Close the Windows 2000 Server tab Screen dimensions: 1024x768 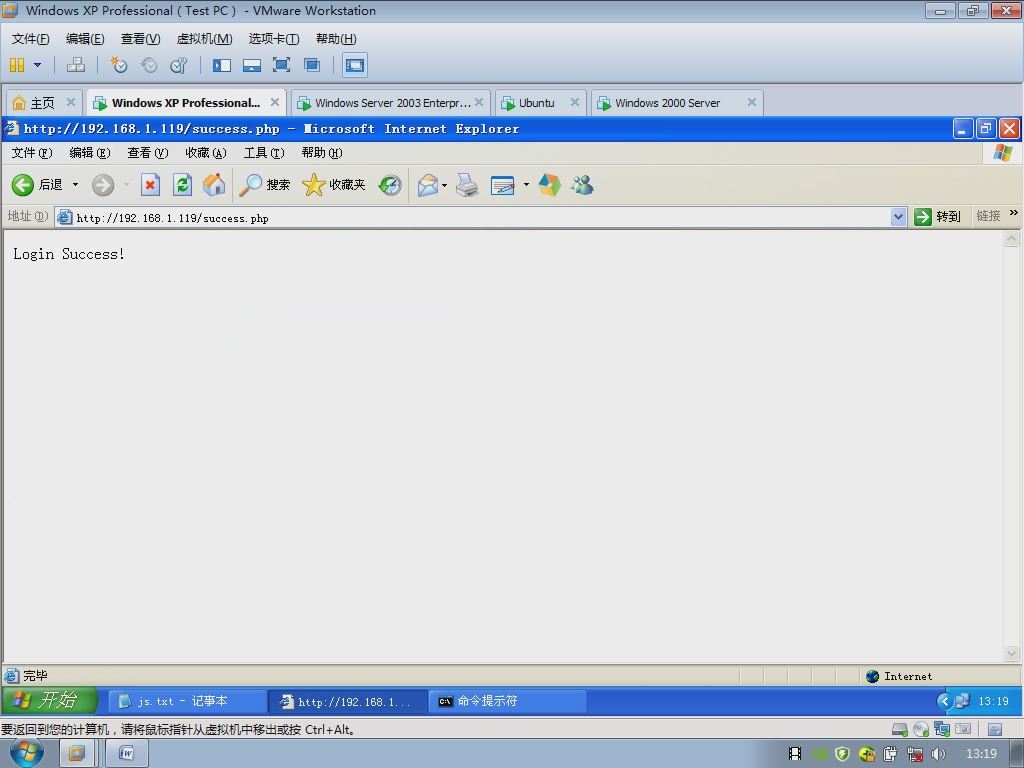tap(752, 102)
